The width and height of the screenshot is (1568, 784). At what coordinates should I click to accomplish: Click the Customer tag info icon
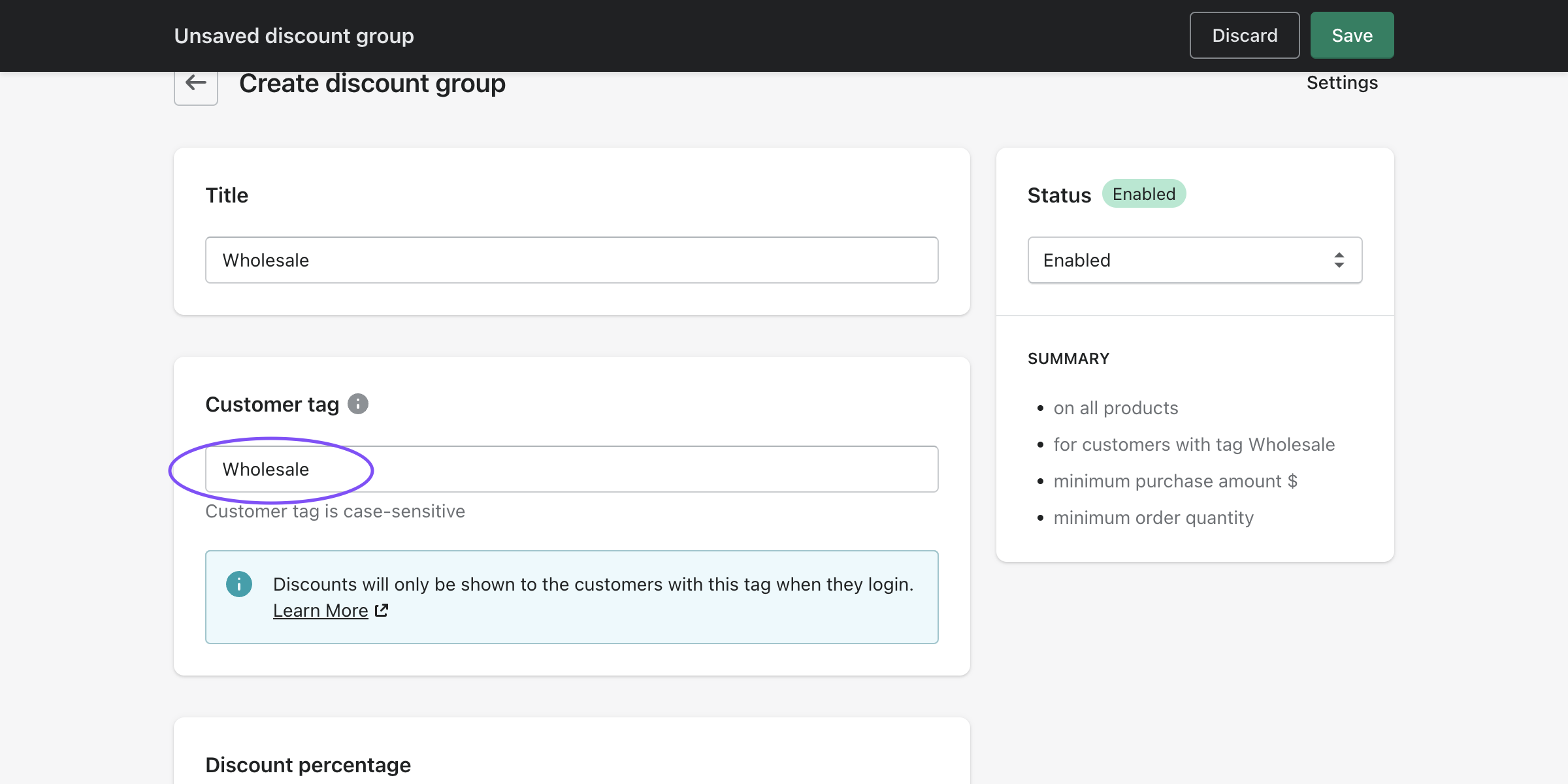[x=357, y=404]
